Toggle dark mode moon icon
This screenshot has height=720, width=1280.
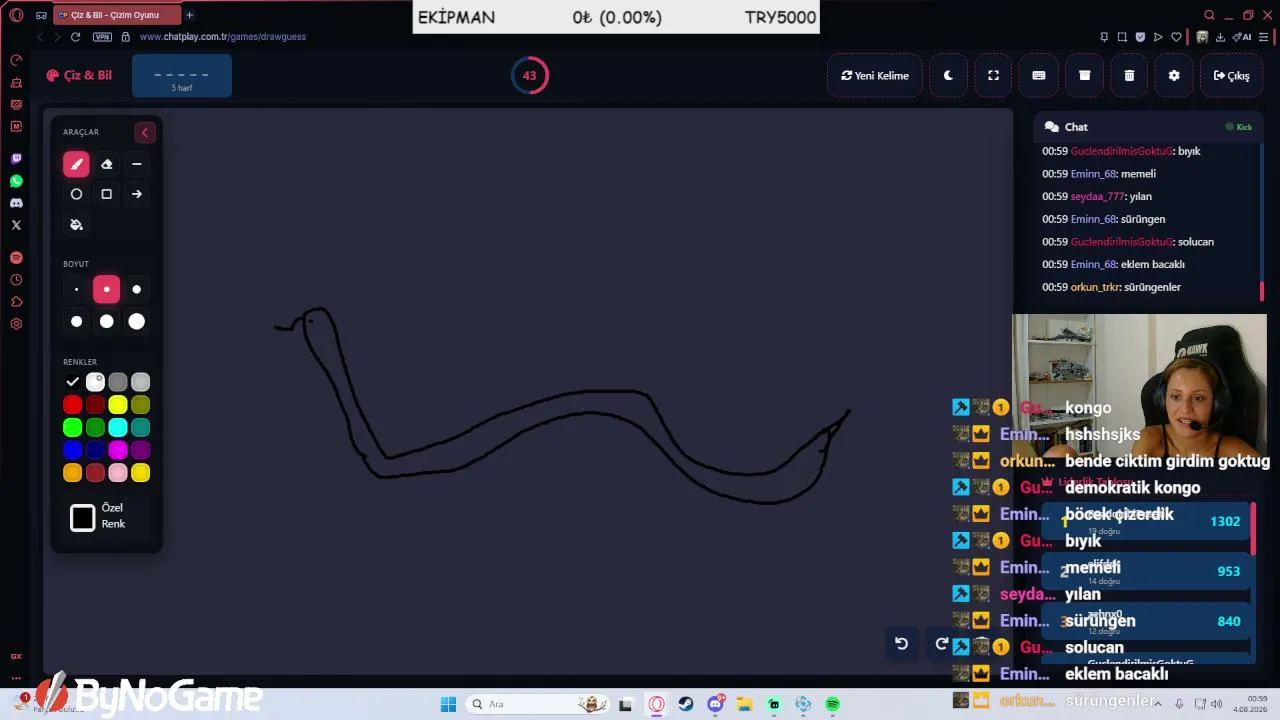949,76
